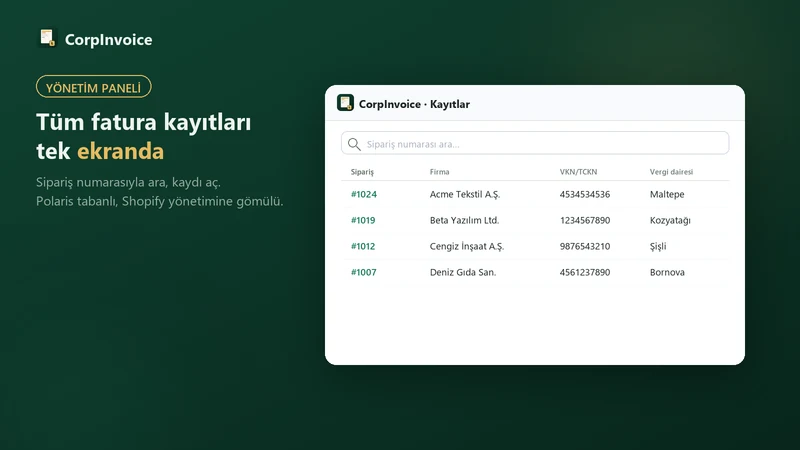Viewport: 800px width, 450px height.
Task: Click the CorpInvoice · Kayıtlar panel title
Action: point(414,104)
